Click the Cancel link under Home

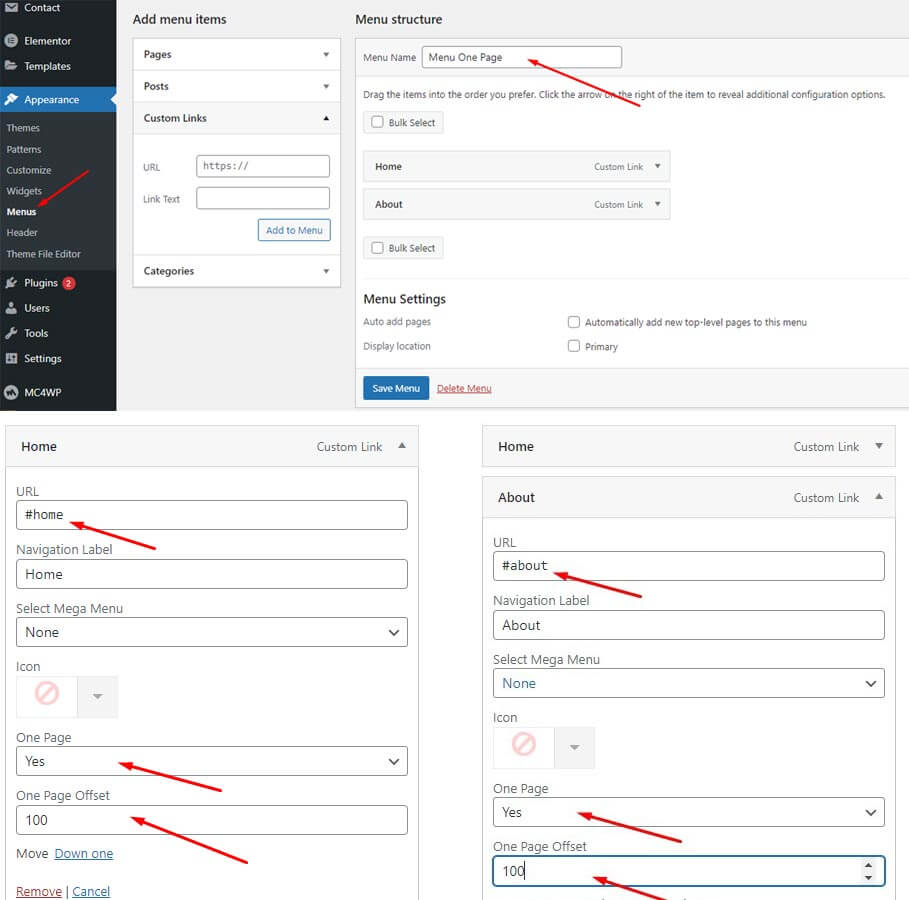(x=91, y=891)
